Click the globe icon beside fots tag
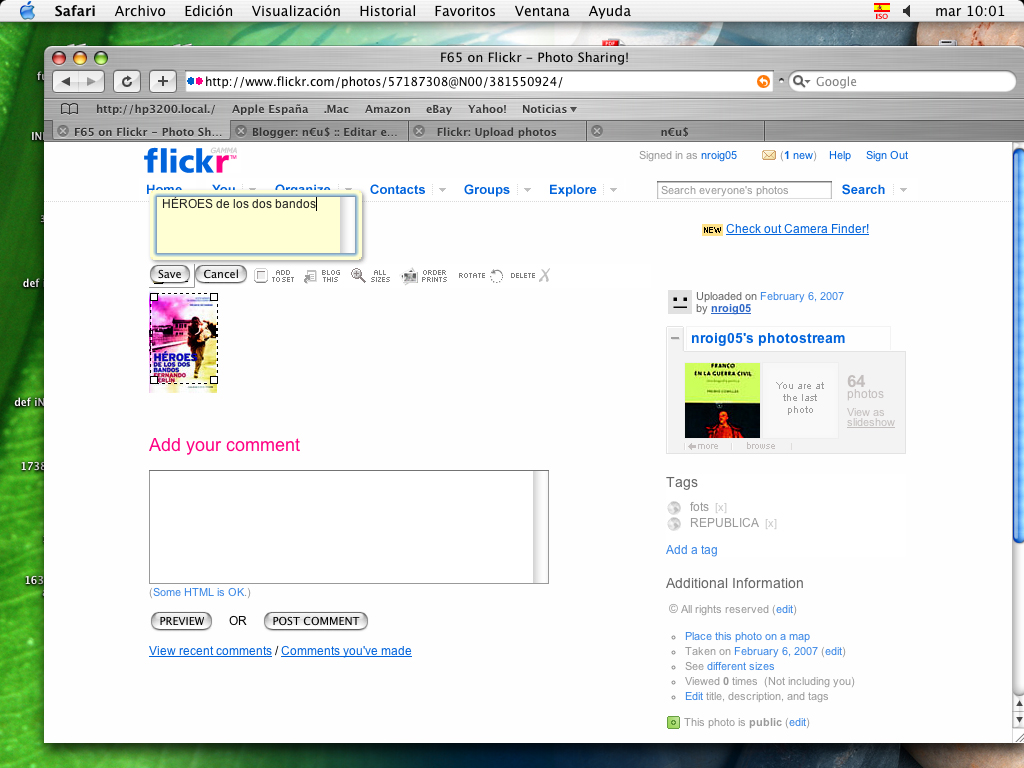Image resolution: width=1024 pixels, height=768 pixels. click(x=674, y=507)
